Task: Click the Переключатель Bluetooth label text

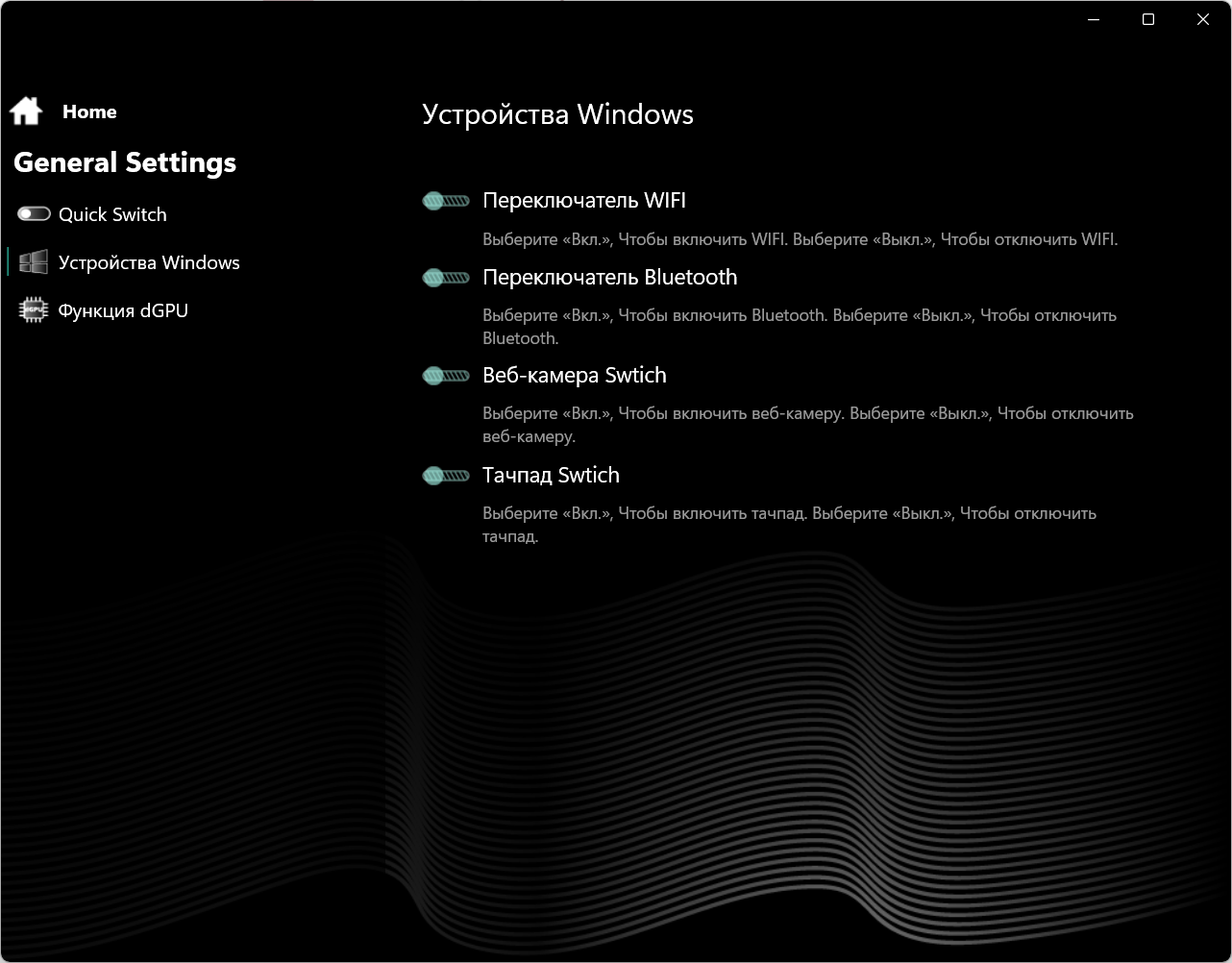Action: click(x=610, y=278)
